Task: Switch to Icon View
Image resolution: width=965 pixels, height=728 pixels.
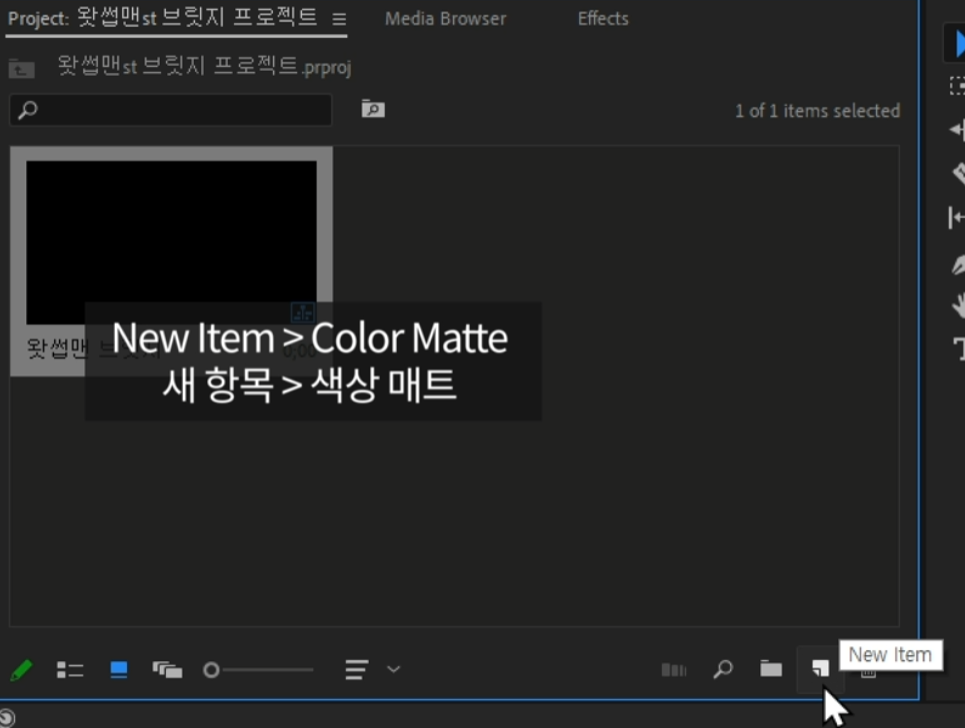Action: [x=119, y=670]
